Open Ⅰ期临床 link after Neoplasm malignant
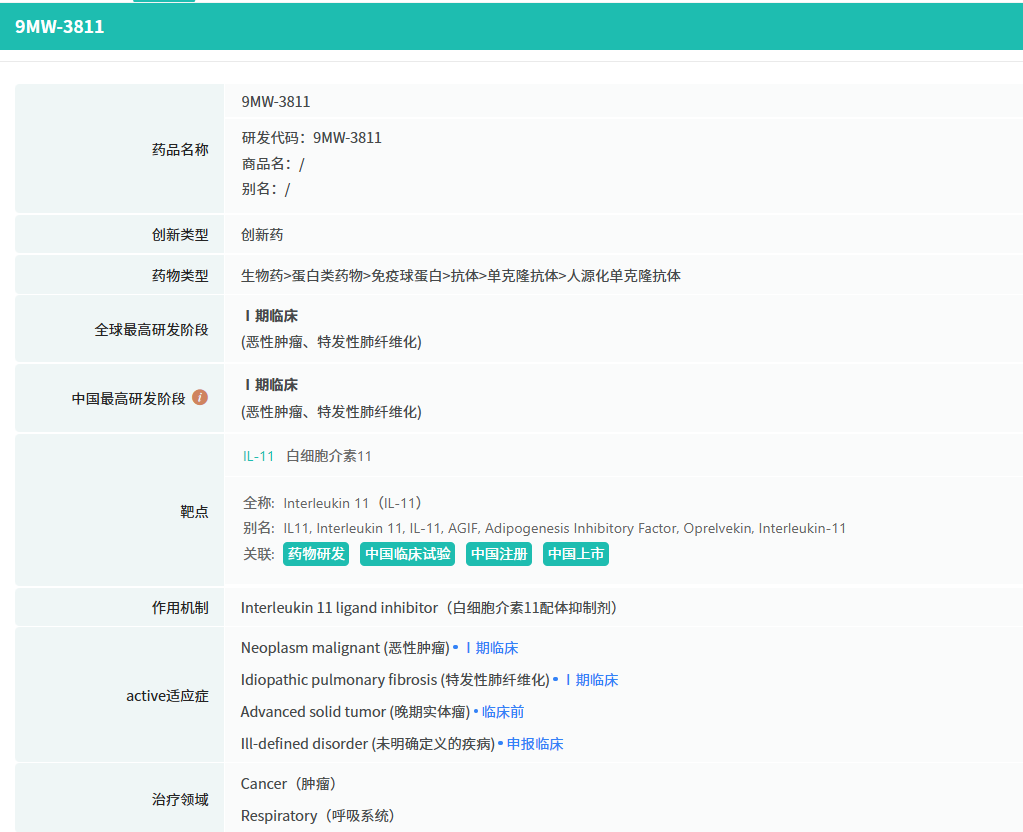1023x832 pixels. click(491, 648)
